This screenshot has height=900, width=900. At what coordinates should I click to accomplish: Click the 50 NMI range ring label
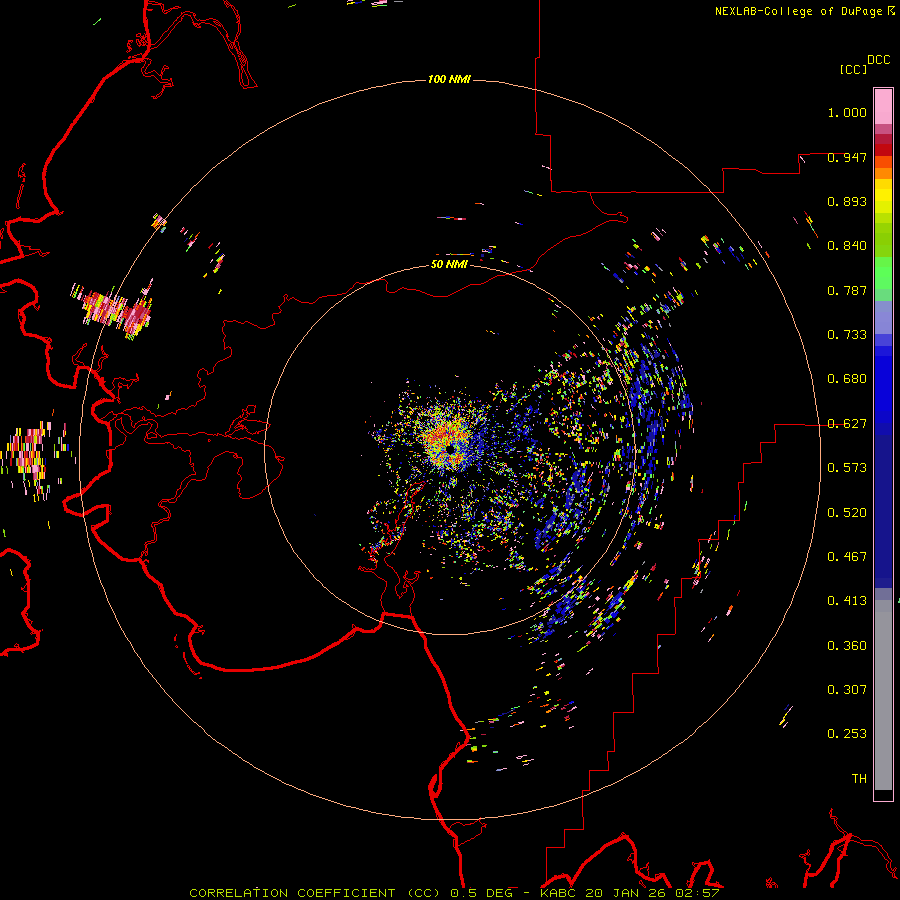(449, 265)
